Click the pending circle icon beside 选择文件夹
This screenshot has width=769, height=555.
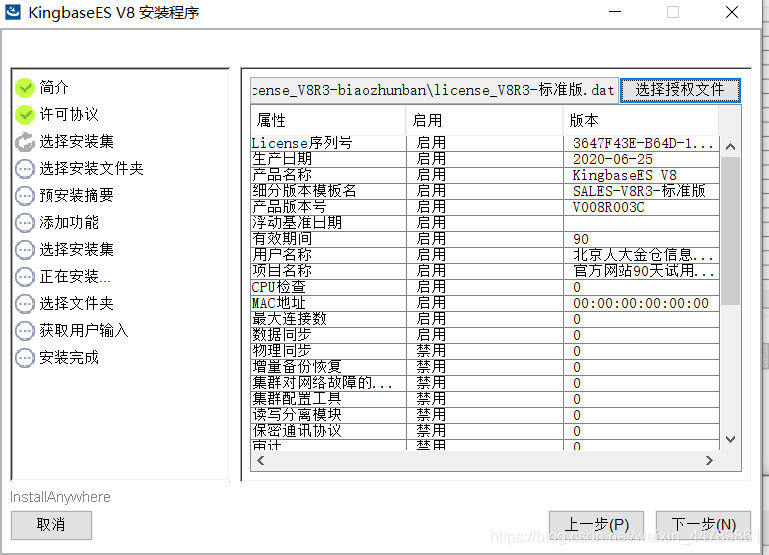pos(25,303)
